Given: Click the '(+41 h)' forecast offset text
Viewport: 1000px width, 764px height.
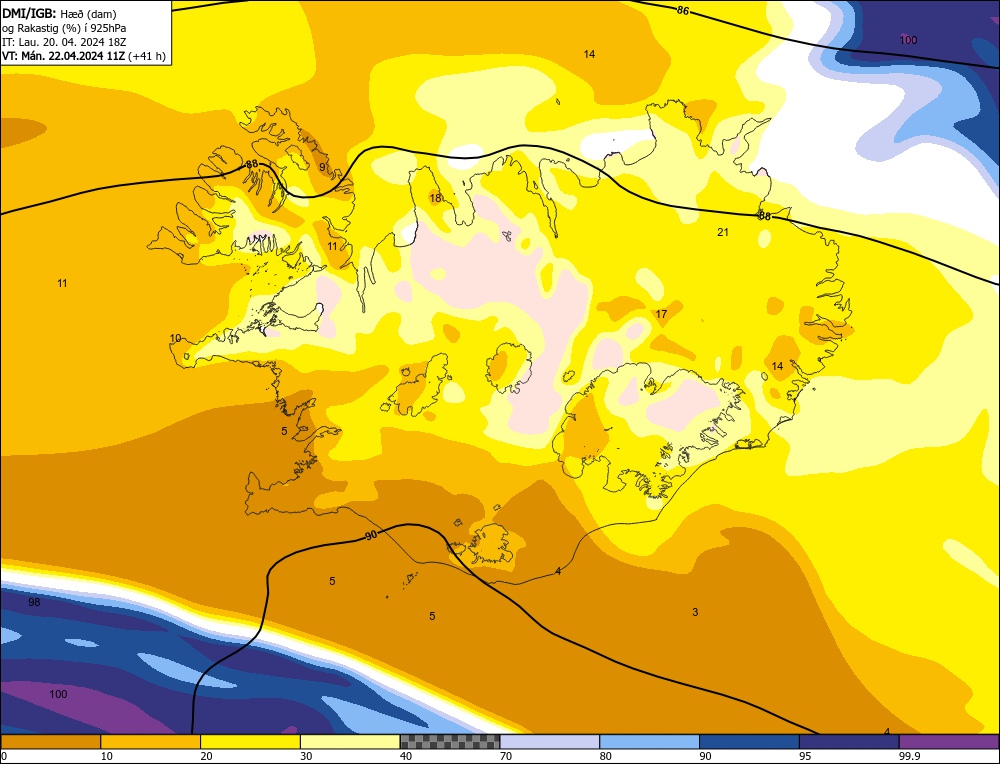Looking at the screenshot, I should click(x=147, y=56).
